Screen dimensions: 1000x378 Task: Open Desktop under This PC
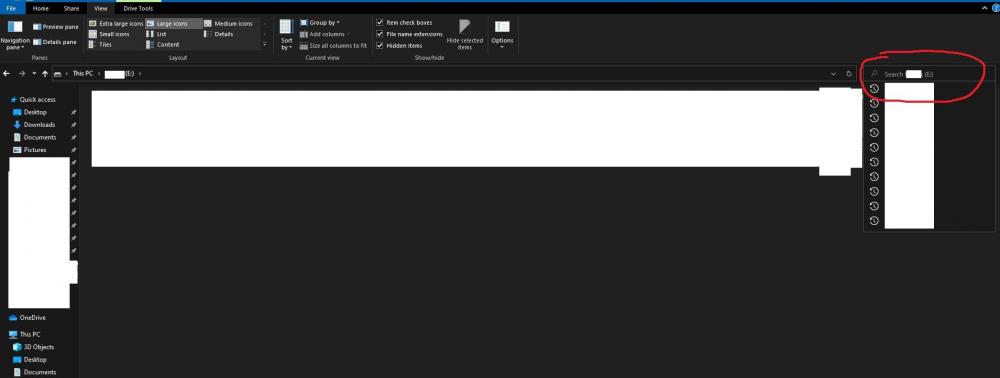click(30, 360)
